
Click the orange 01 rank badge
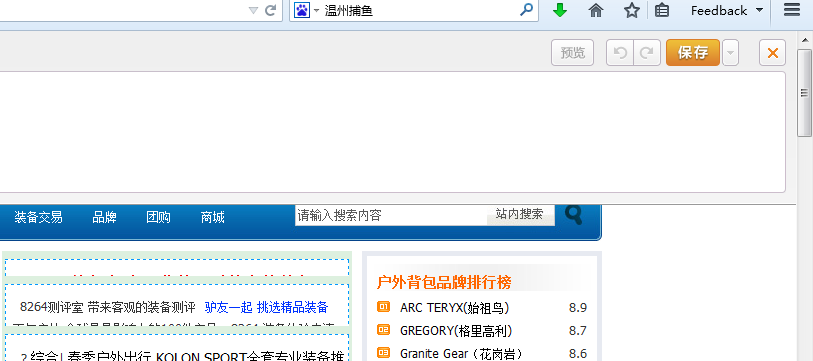click(383, 307)
